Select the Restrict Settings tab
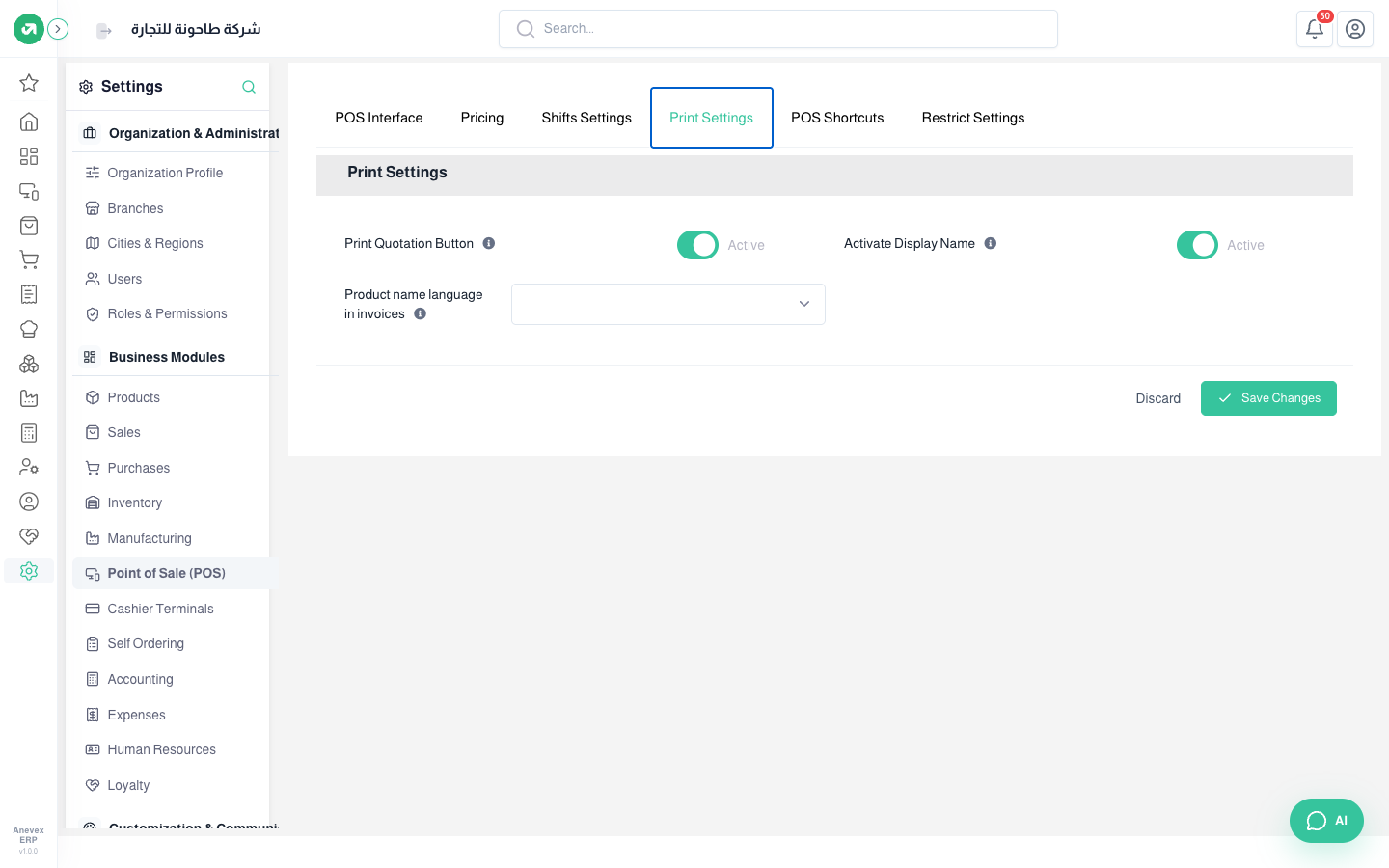This screenshot has height=868, width=1389. pyautogui.click(x=973, y=118)
